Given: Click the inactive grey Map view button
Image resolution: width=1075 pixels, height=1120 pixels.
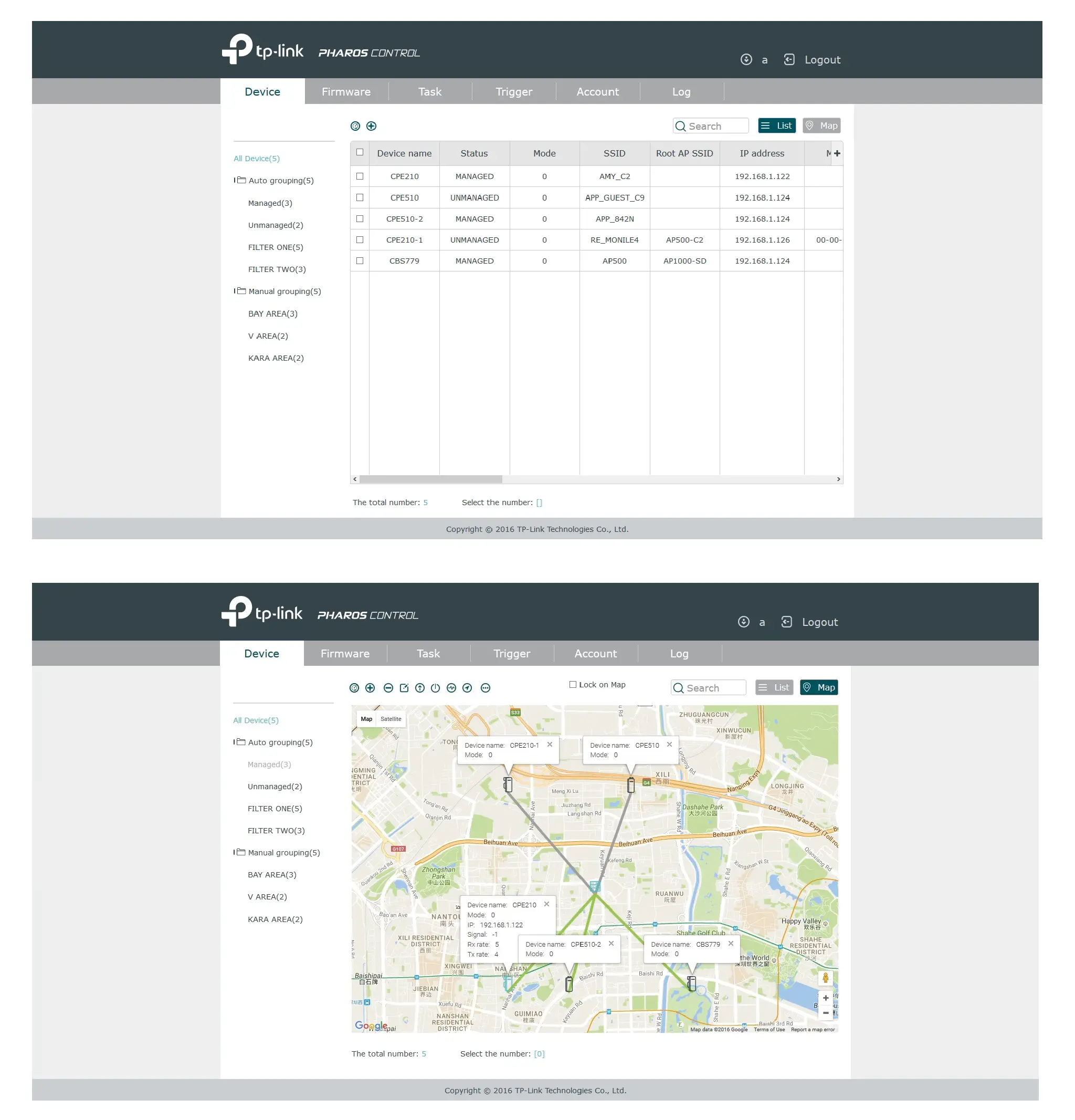Looking at the screenshot, I should pyautogui.click(x=821, y=125).
